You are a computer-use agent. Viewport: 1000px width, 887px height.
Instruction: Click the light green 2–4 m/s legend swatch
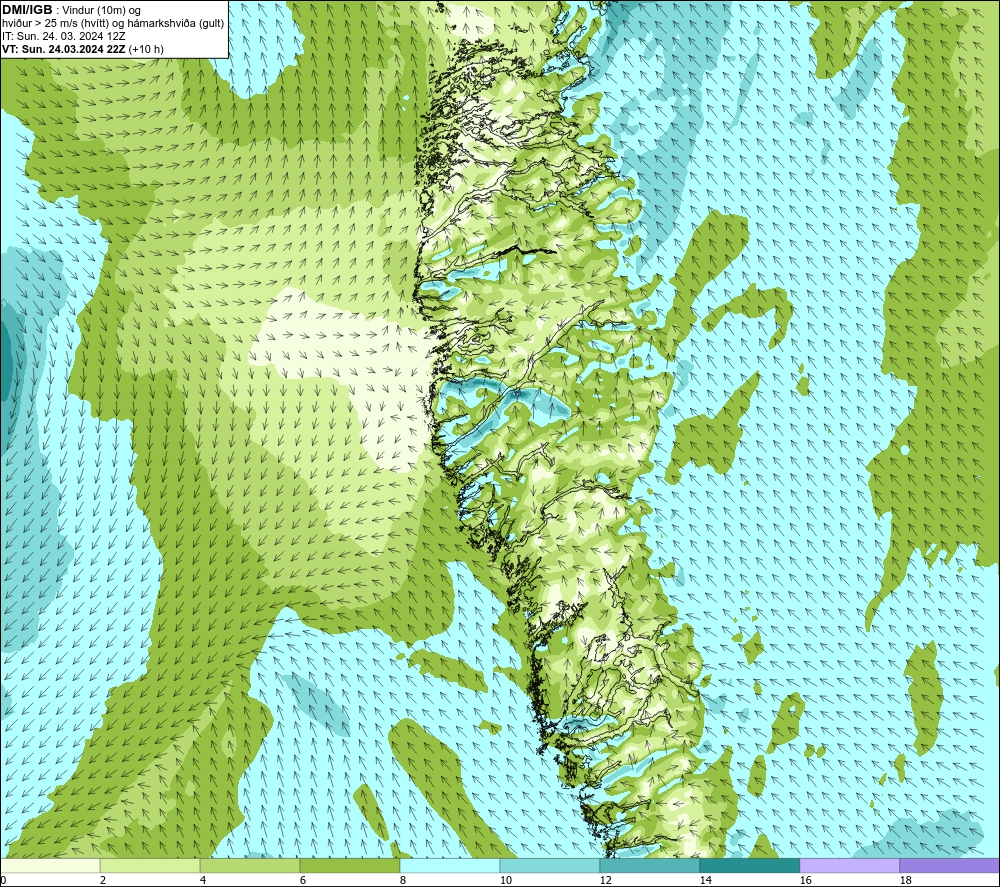coord(150,865)
